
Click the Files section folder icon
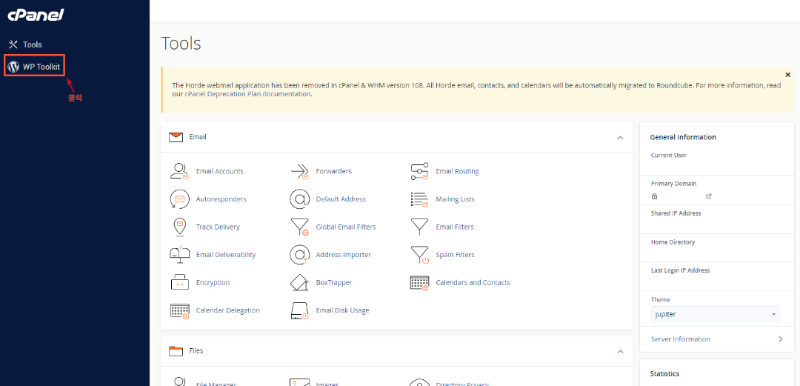(176, 351)
